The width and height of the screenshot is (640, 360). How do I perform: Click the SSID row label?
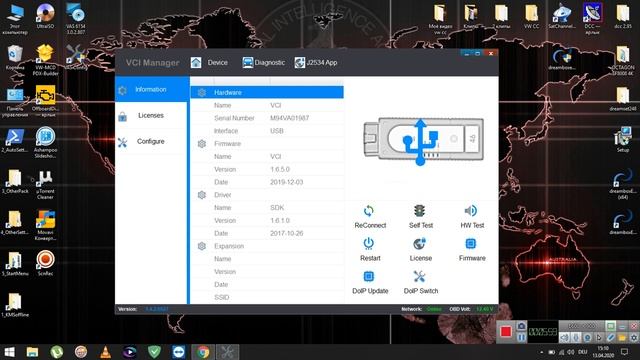click(x=222, y=297)
